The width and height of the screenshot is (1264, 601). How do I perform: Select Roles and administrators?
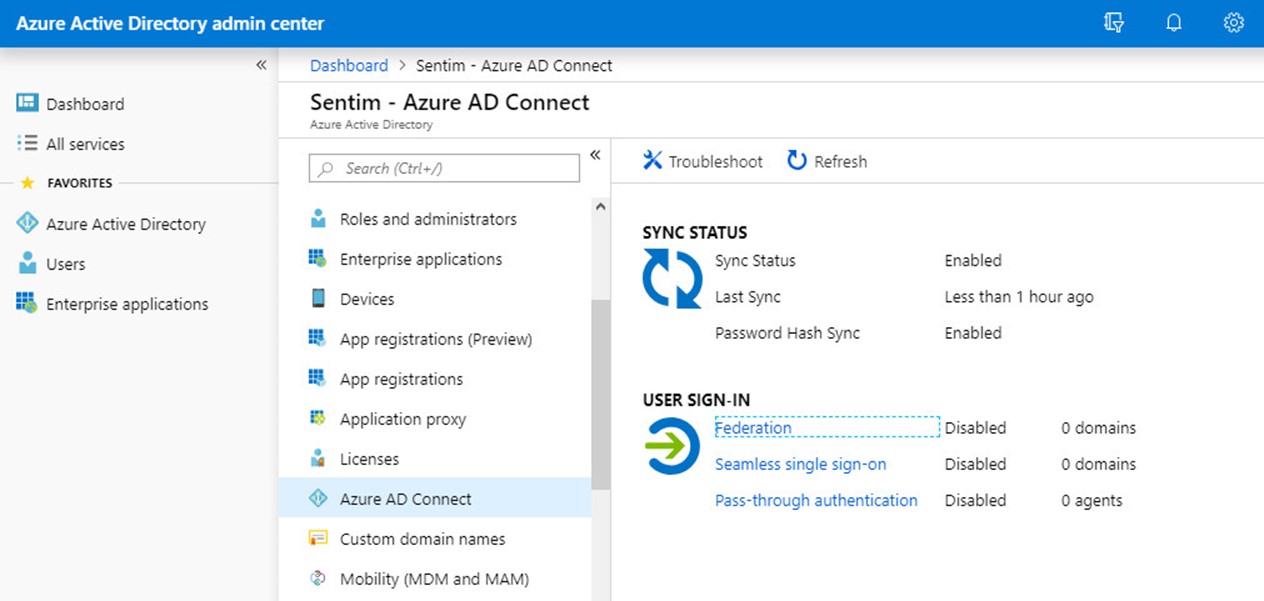[428, 219]
